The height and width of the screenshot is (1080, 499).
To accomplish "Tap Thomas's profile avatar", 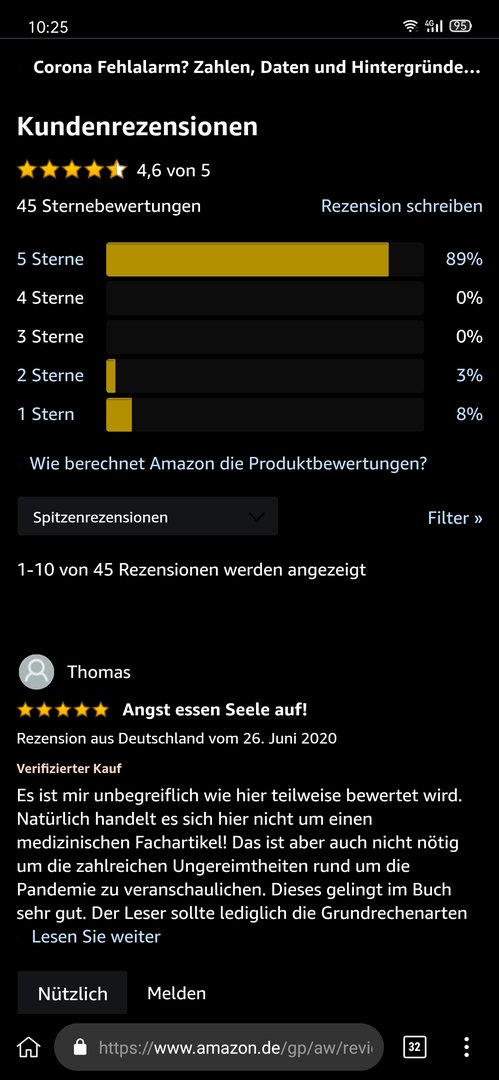I will pos(36,672).
